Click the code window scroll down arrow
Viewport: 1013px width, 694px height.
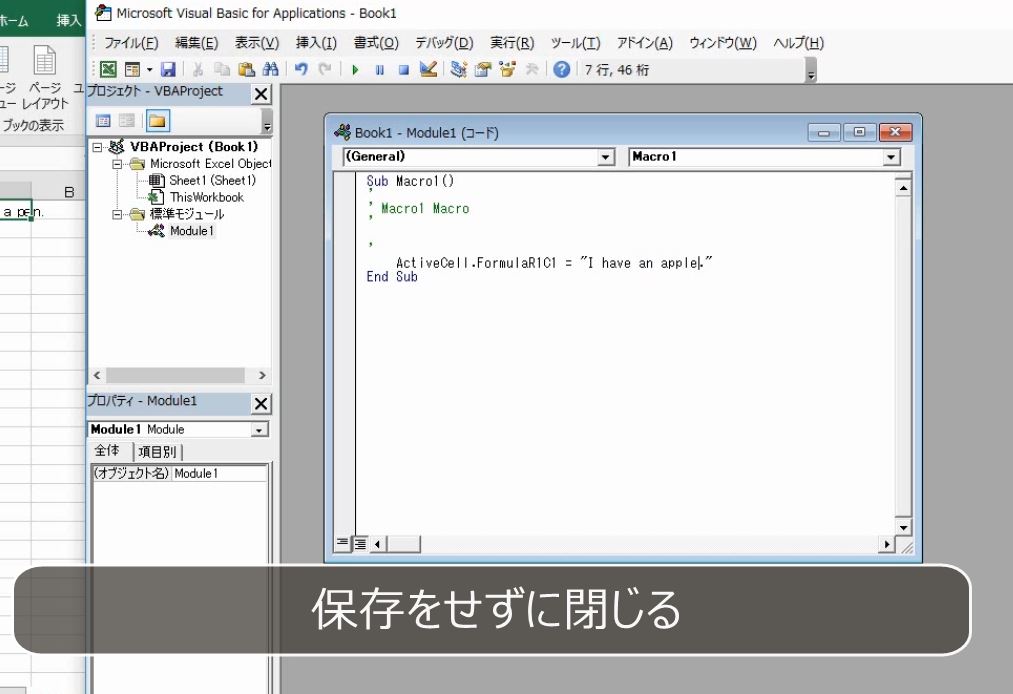(903, 527)
